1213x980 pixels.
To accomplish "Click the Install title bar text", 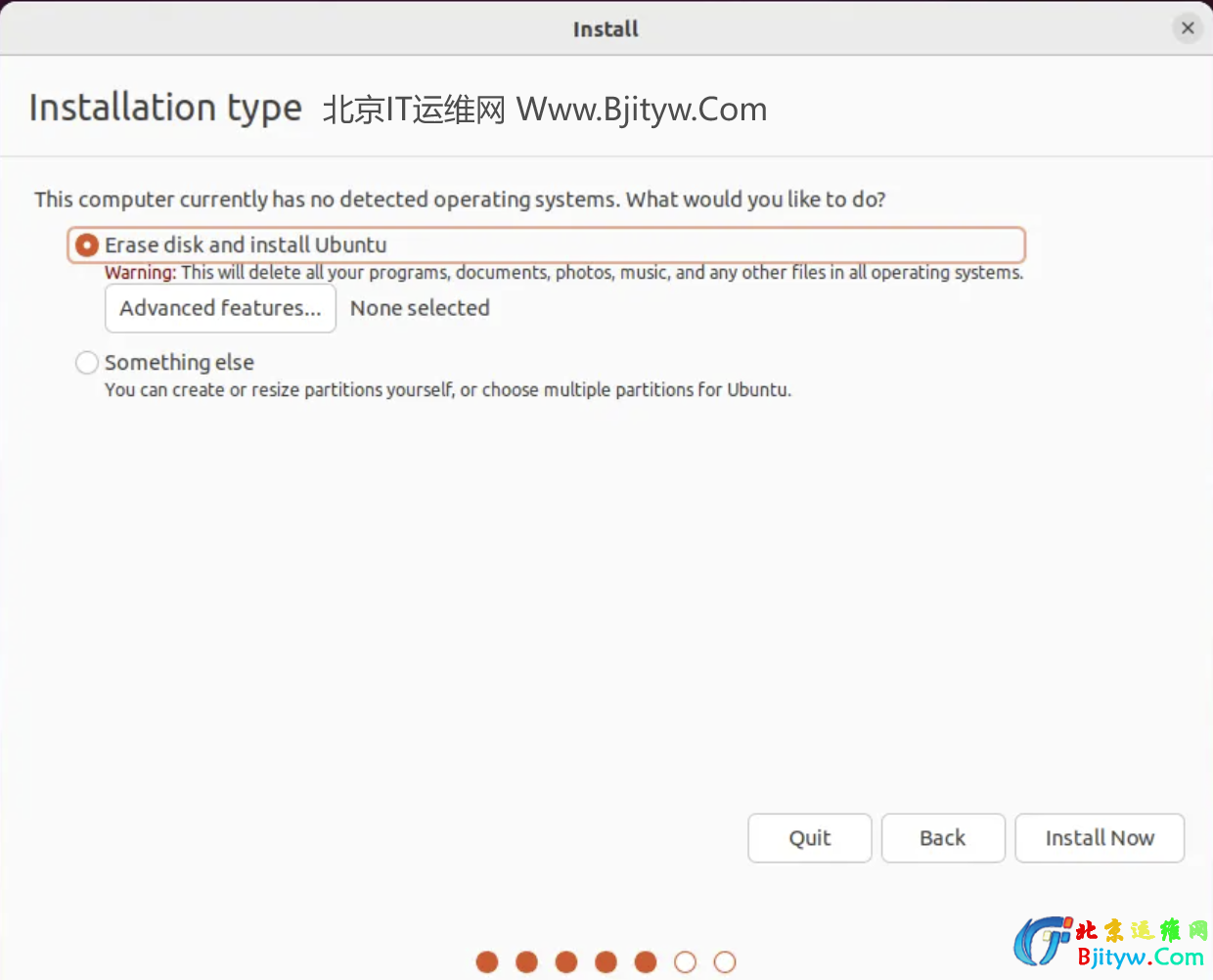I will point(606,29).
